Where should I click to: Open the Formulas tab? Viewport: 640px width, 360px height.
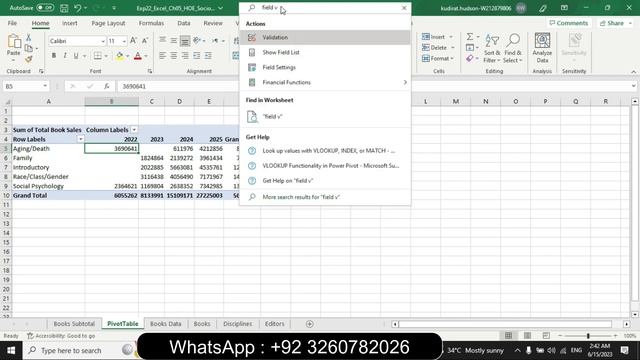pos(151,23)
